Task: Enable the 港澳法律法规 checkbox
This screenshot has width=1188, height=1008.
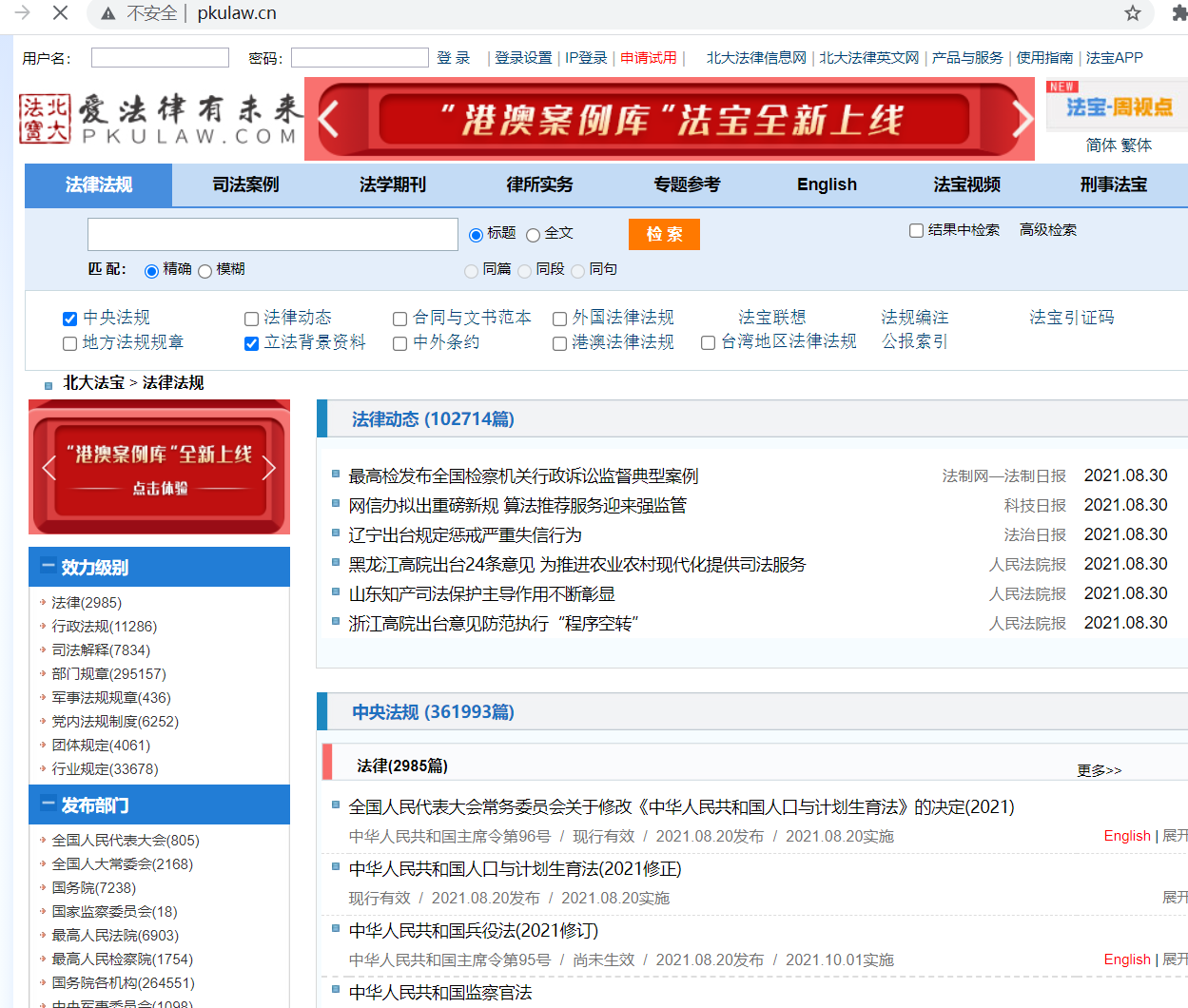Action: [x=559, y=343]
